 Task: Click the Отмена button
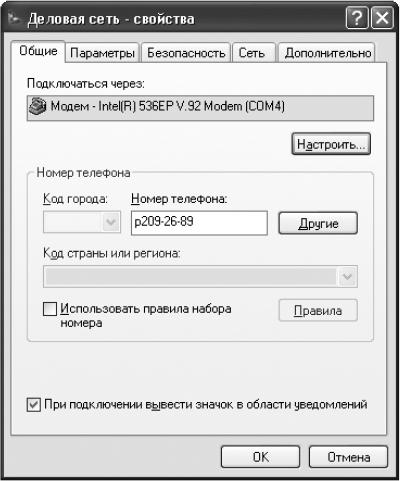(x=348, y=457)
